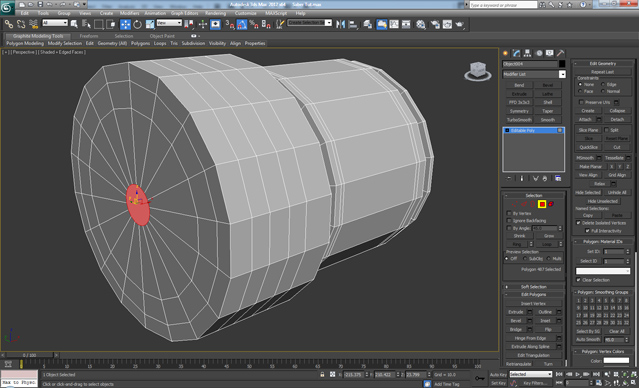
Task: Select SubObj preview selection radio
Action: [525, 259]
